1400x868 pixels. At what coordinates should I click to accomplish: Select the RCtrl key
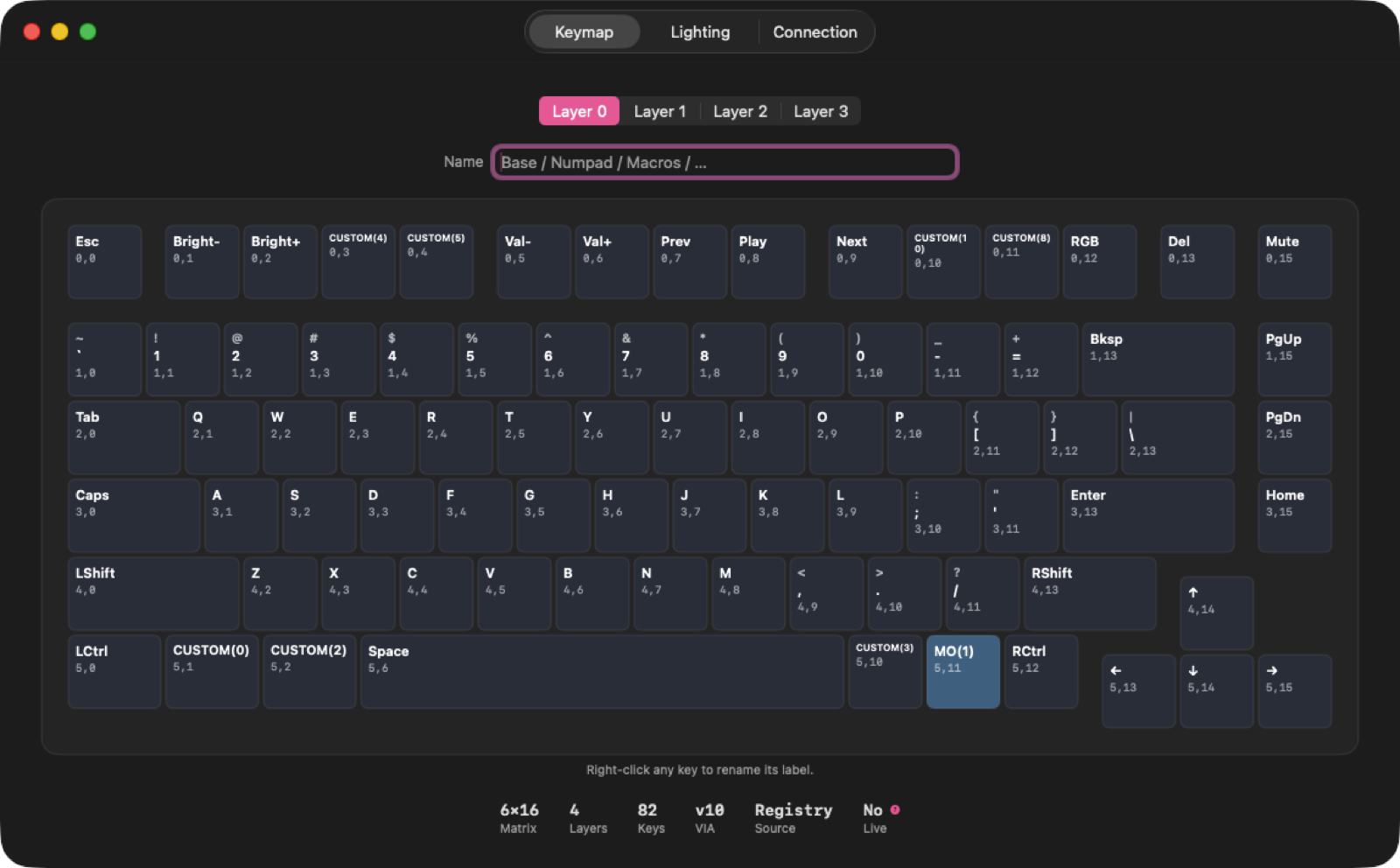point(1040,671)
